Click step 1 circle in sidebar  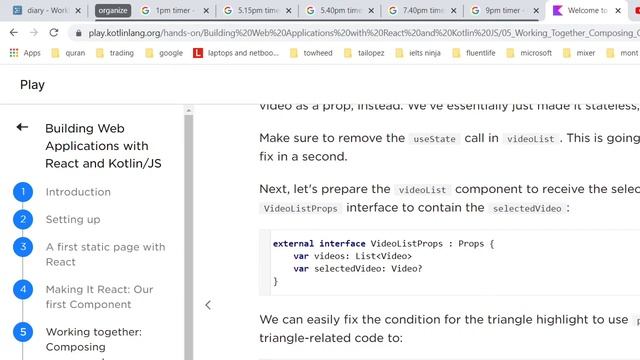(23, 192)
